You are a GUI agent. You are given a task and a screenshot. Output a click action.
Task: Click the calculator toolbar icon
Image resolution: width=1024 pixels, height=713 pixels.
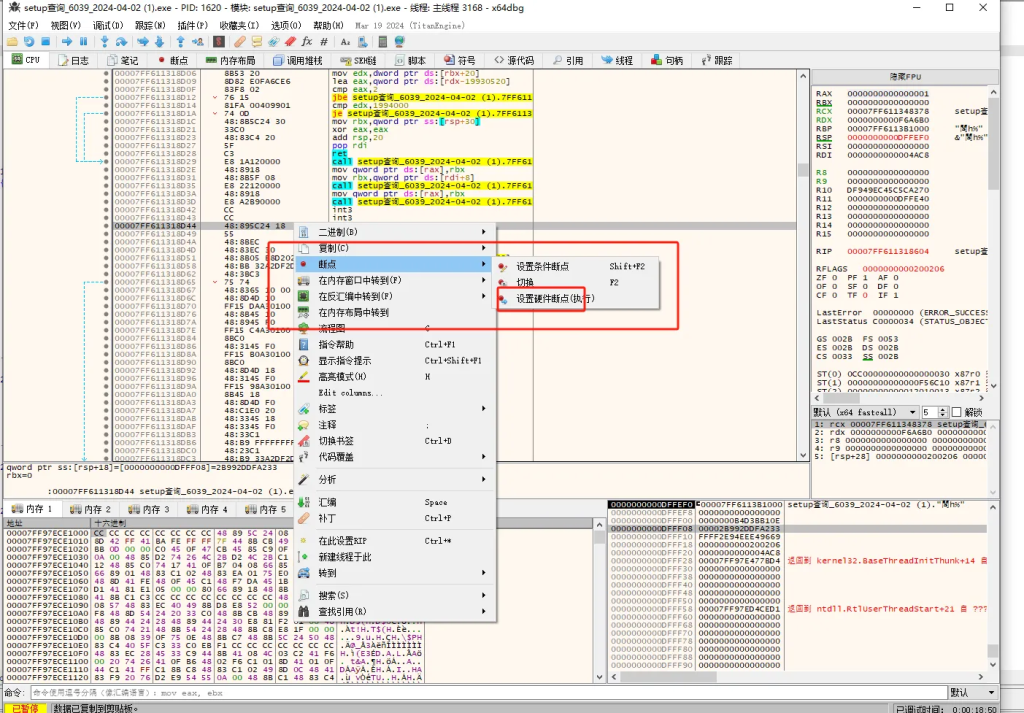(381, 42)
